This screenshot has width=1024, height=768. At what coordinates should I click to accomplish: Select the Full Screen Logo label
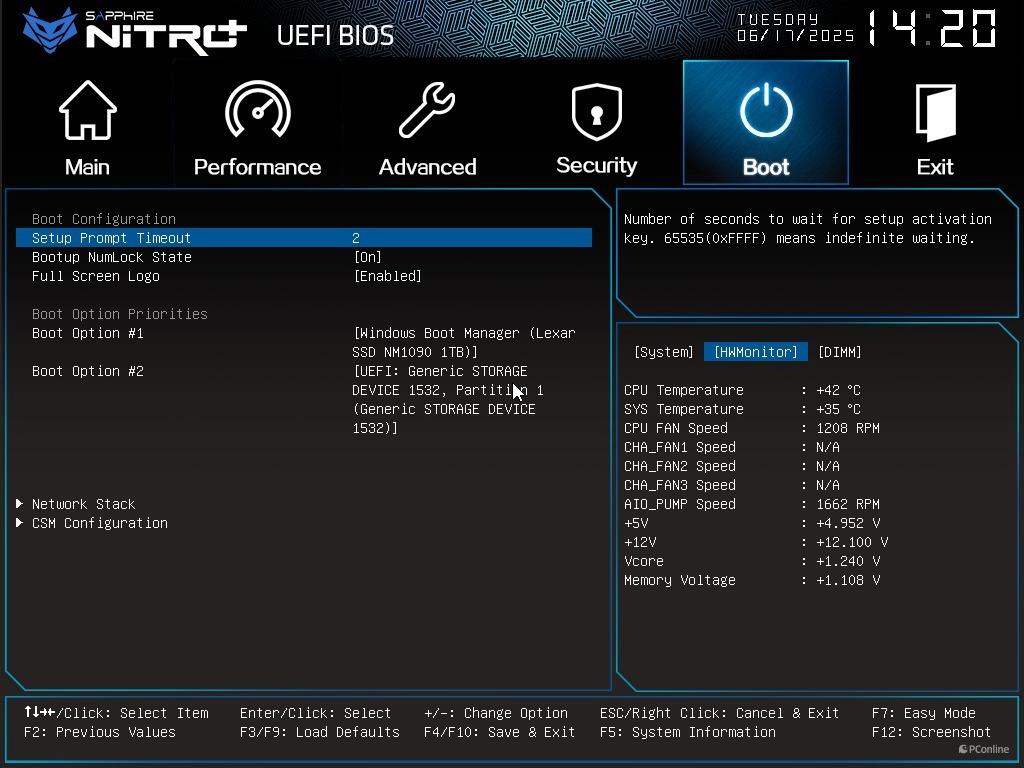point(96,276)
